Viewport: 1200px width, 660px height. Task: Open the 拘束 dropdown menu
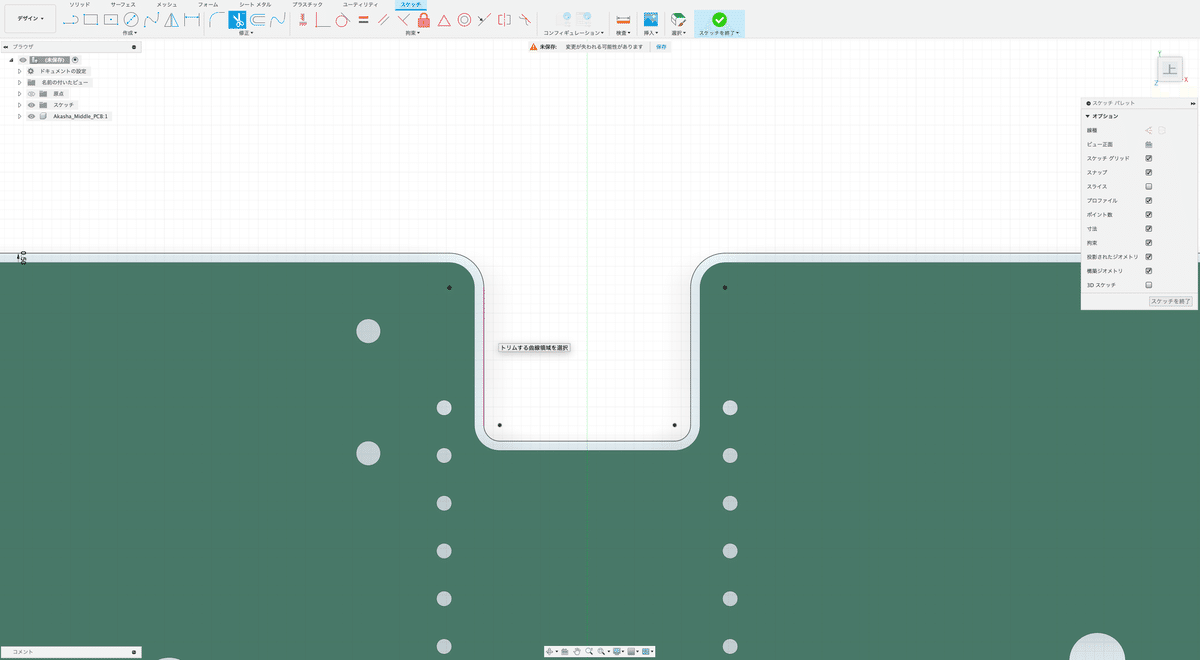412,33
